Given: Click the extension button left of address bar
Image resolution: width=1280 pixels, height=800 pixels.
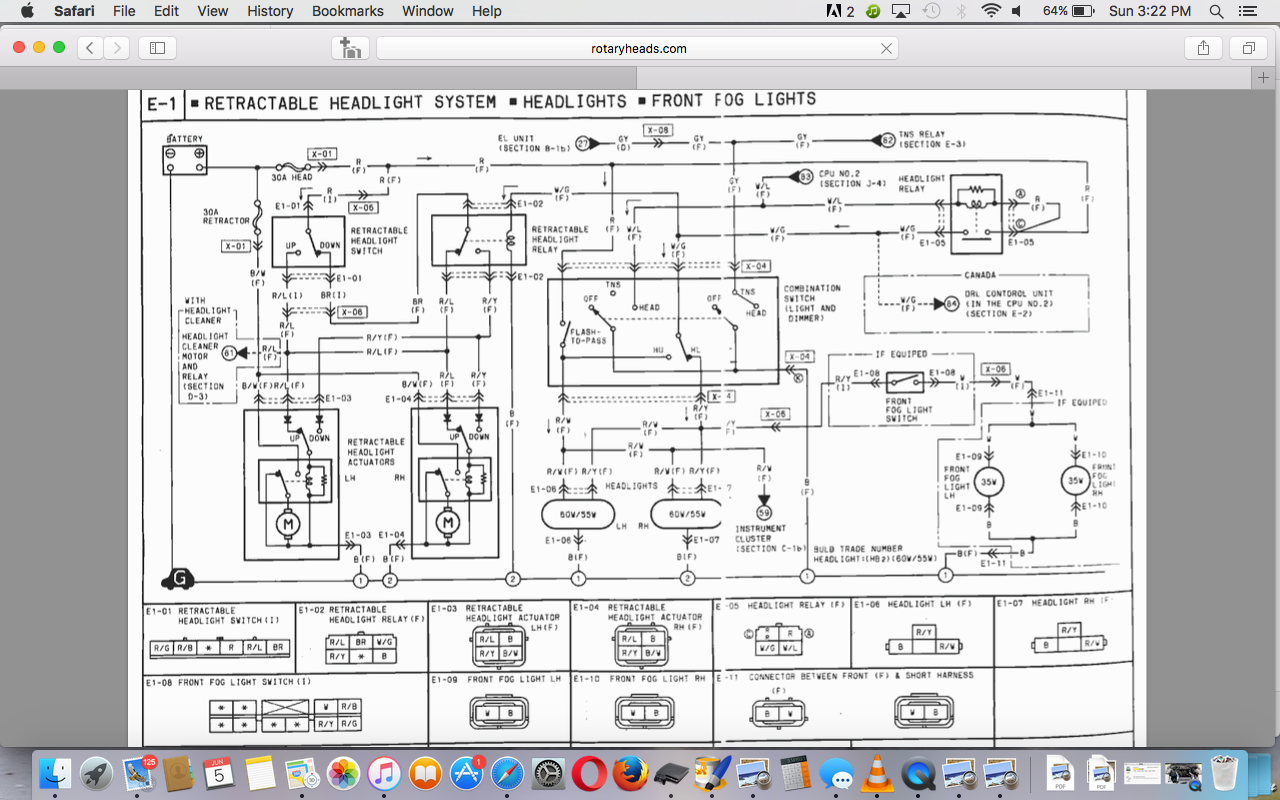Looking at the screenshot, I should point(350,48).
